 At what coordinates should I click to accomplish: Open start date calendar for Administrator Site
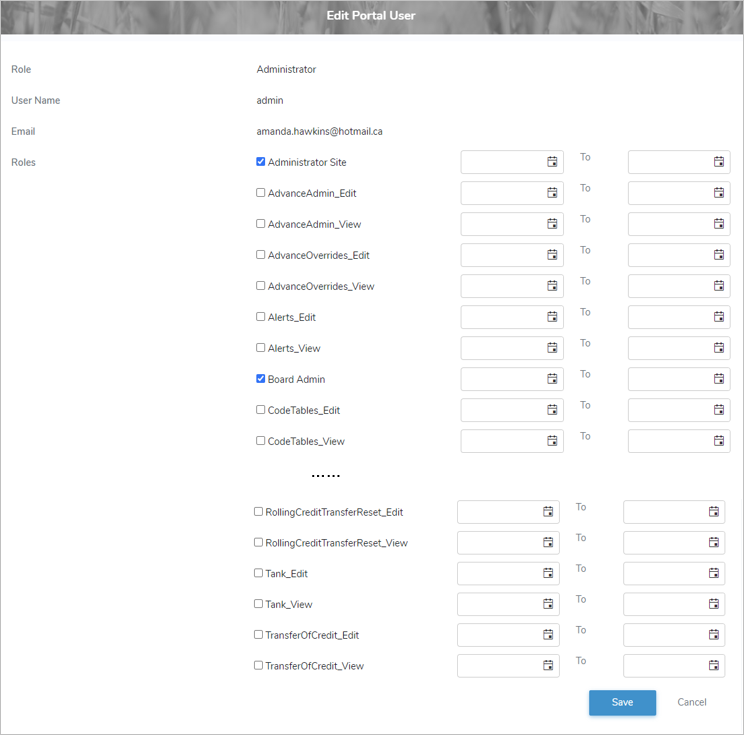(x=552, y=162)
